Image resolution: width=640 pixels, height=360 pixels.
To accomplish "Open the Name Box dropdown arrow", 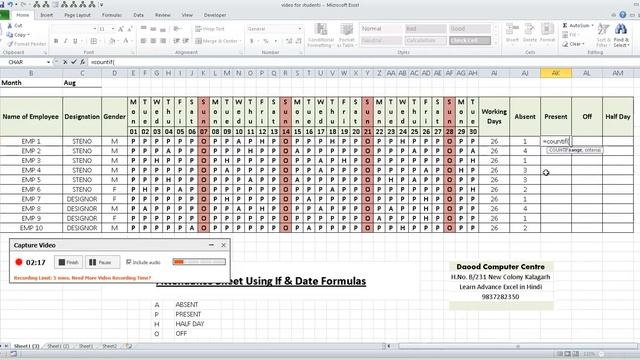I will click(x=48, y=62).
